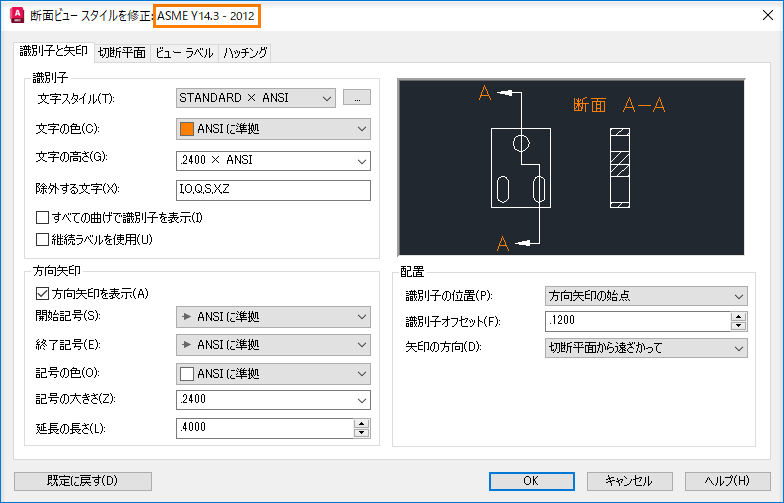The image size is (784, 503).
Task: Uncheck 方向矢印を表示 checkbox
Action: (x=42, y=294)
